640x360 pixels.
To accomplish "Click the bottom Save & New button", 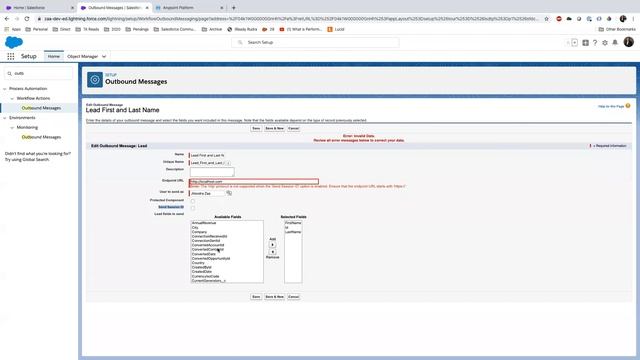I will tap(274, 297).
